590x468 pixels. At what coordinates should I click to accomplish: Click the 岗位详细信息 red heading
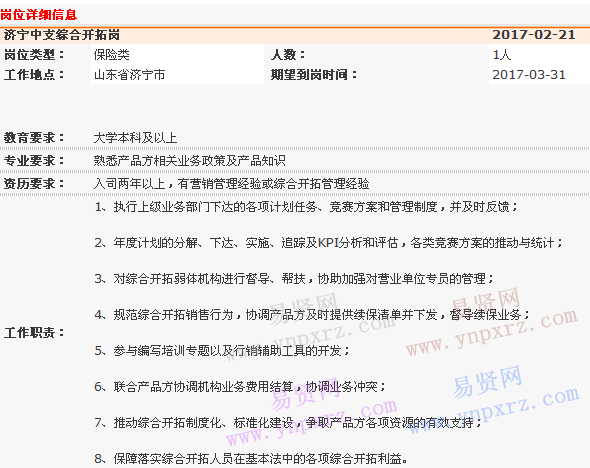click(38, 15)
